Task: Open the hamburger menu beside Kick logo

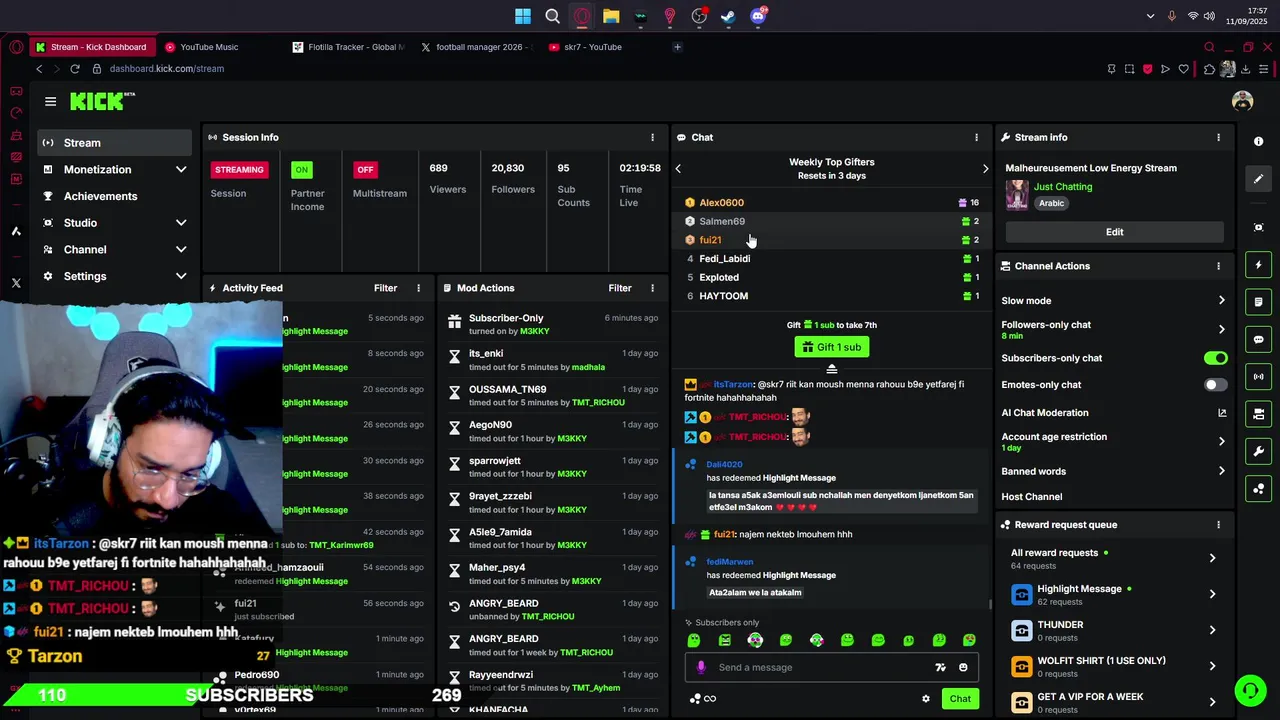Action: coord(50,101)
